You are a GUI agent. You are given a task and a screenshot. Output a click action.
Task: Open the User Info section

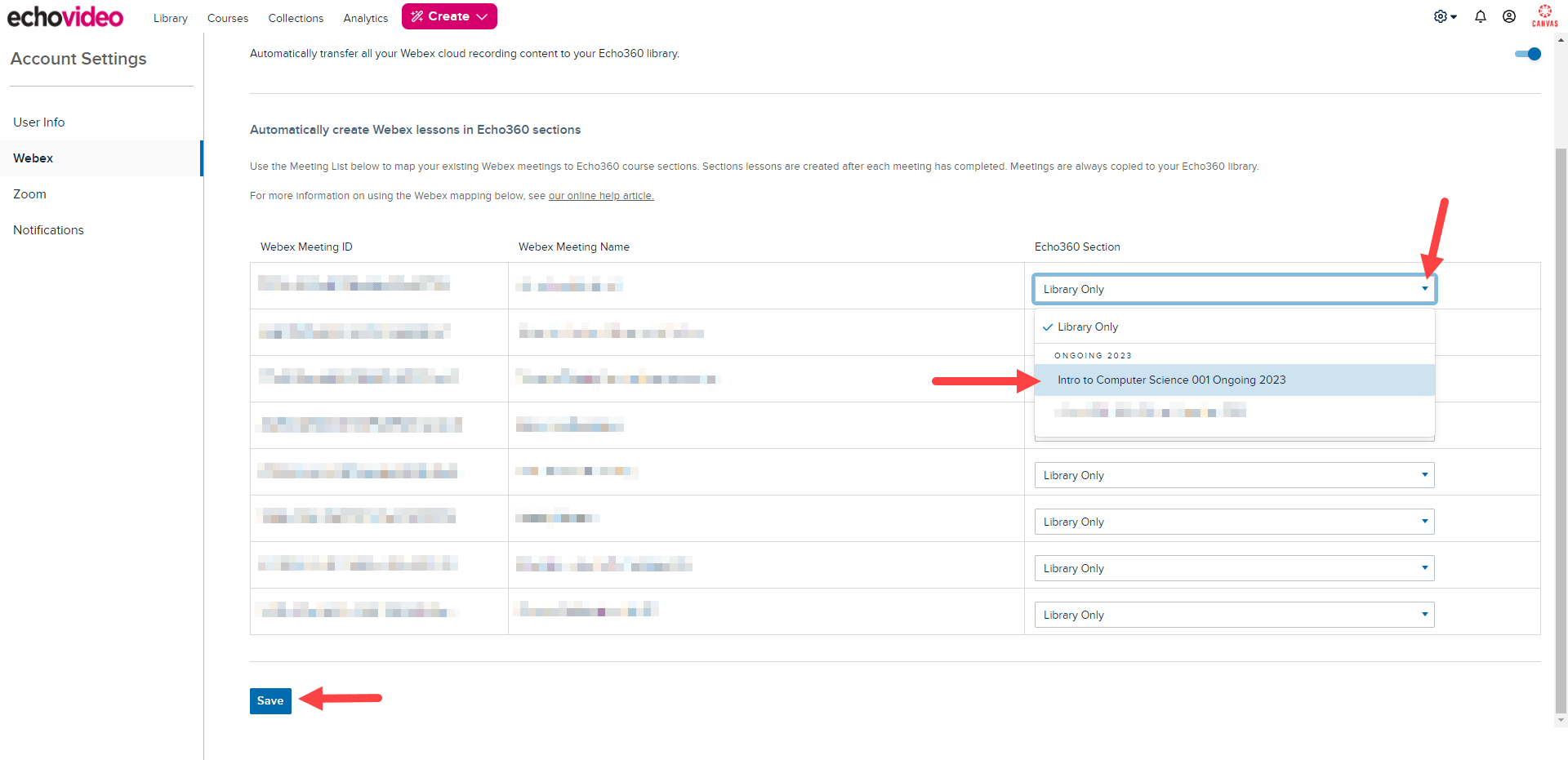(x=38, y=122)
